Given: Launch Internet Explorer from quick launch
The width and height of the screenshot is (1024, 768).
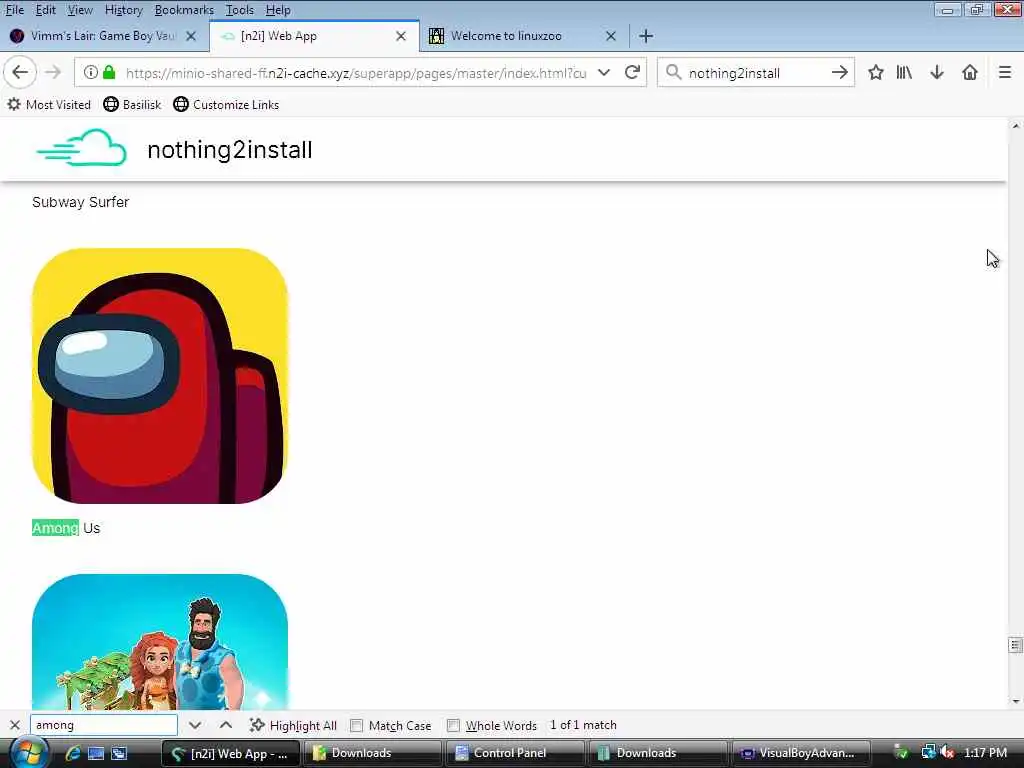Looking at the screenshot, I should click(x=72, y=753).
